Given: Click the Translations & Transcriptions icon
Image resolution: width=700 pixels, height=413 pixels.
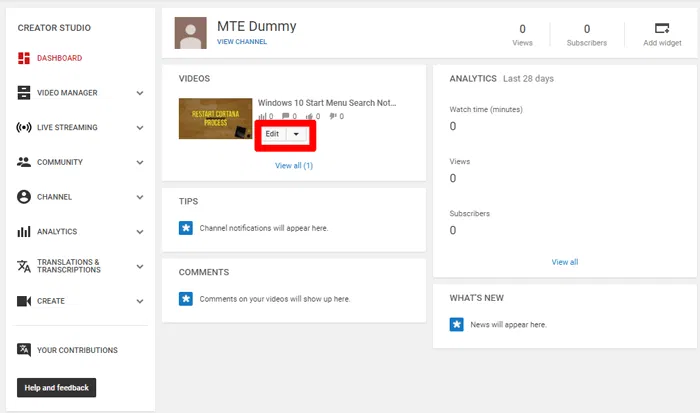Looking at the screenshot, I should [24, 266].
